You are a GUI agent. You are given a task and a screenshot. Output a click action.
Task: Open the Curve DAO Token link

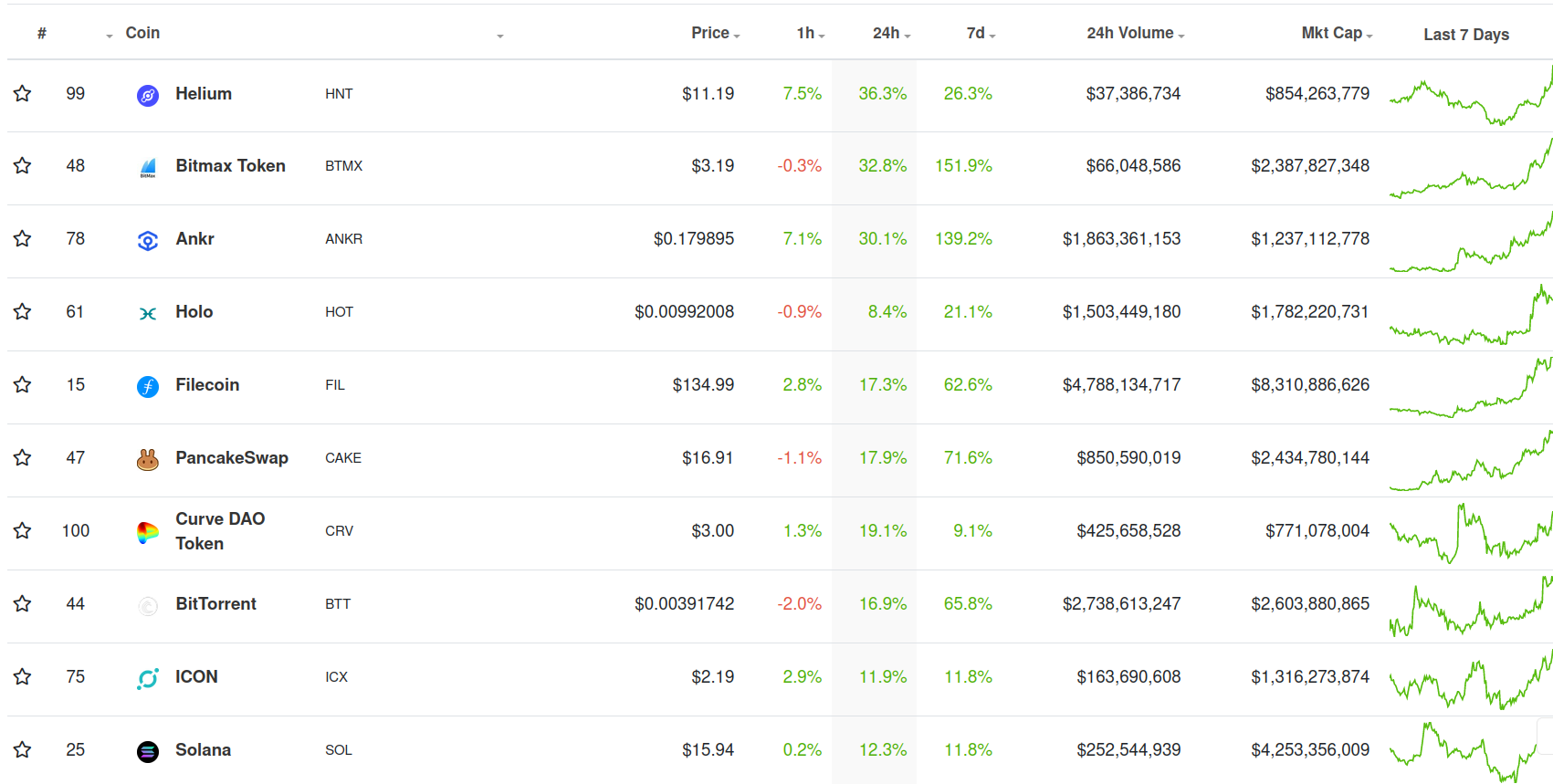point(220,531)
